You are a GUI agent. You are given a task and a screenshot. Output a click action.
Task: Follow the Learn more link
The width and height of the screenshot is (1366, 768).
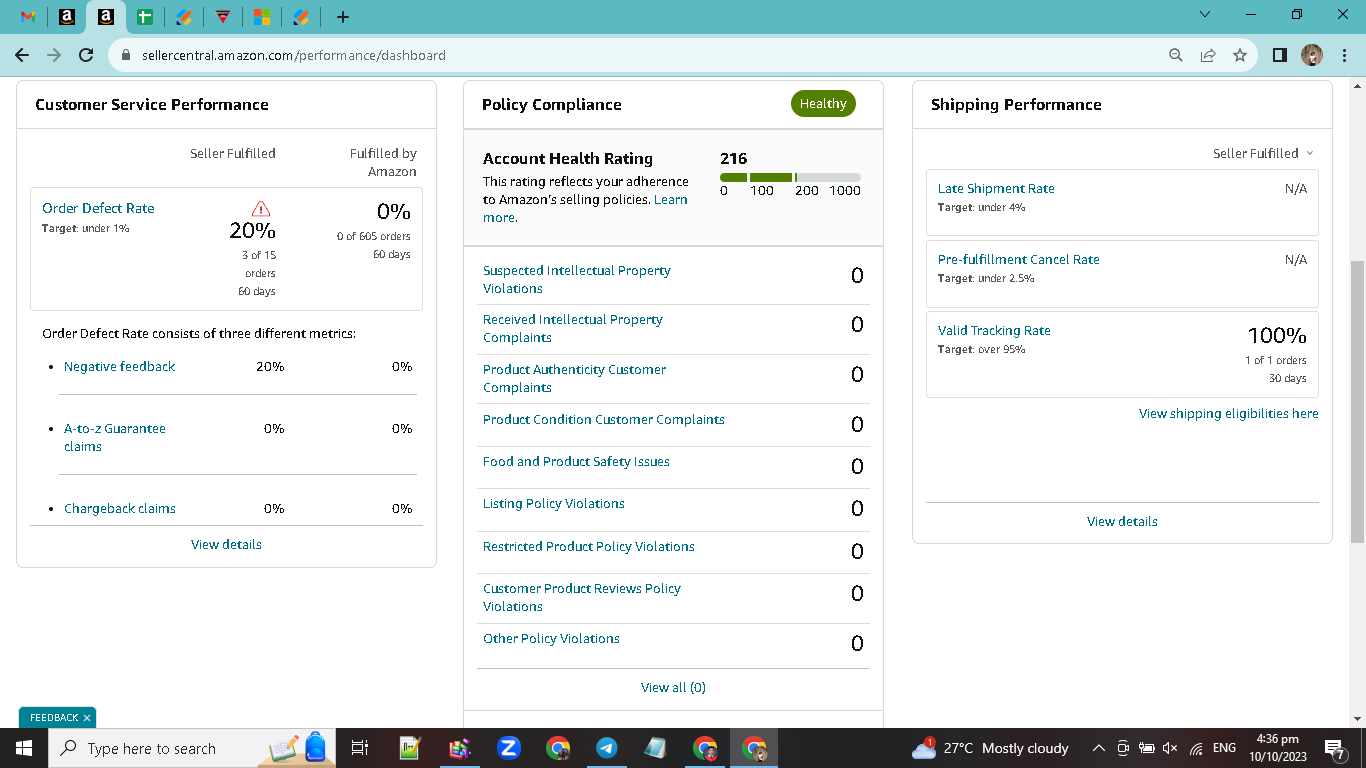coord(586,208)
